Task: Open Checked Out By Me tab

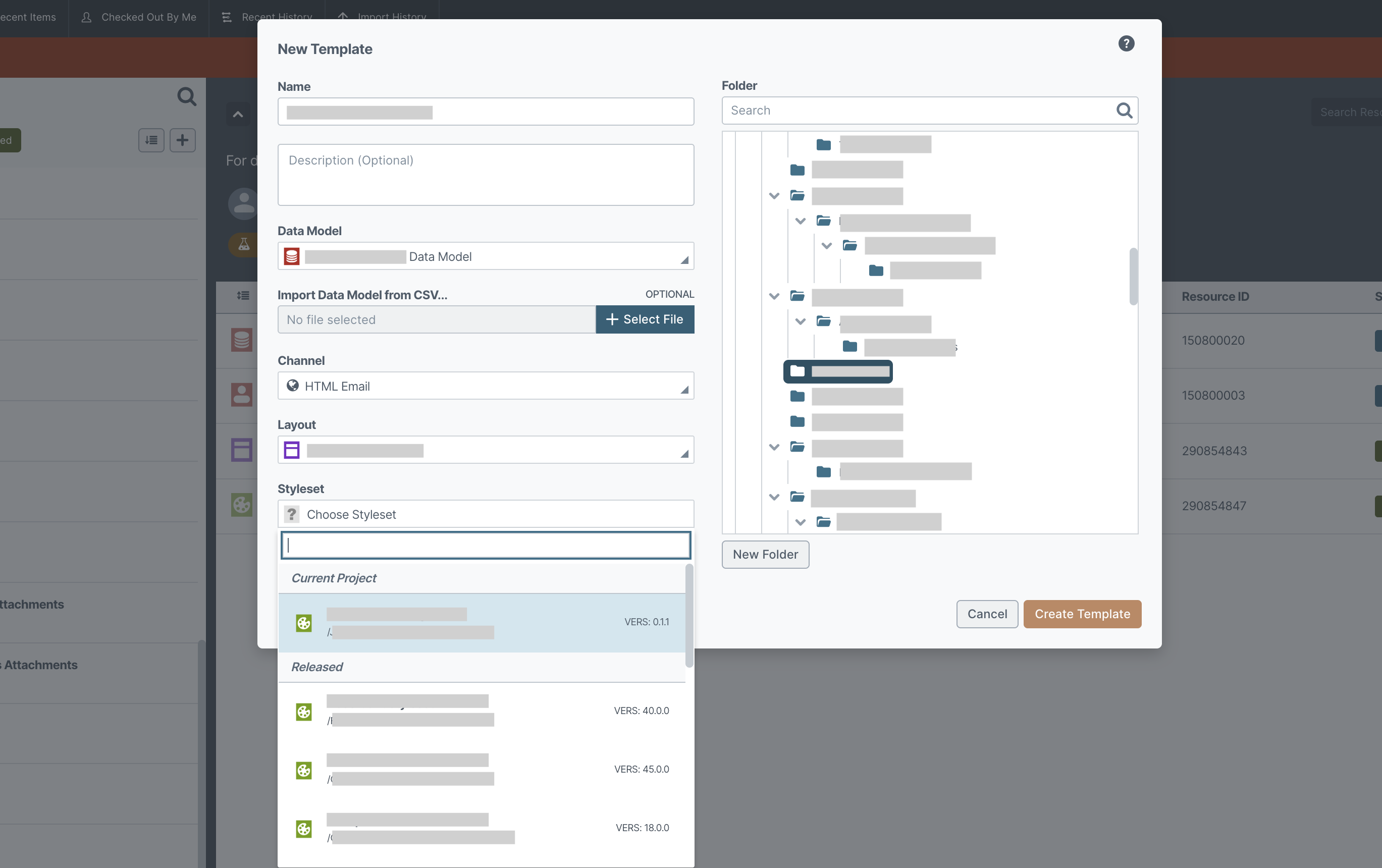Action: pos(138,17)
